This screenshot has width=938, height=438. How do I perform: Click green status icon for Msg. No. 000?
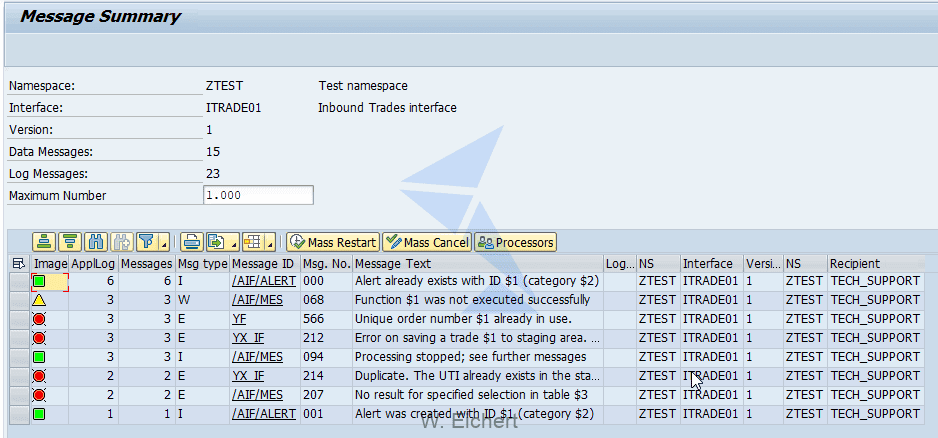click(x=39, y=280)
